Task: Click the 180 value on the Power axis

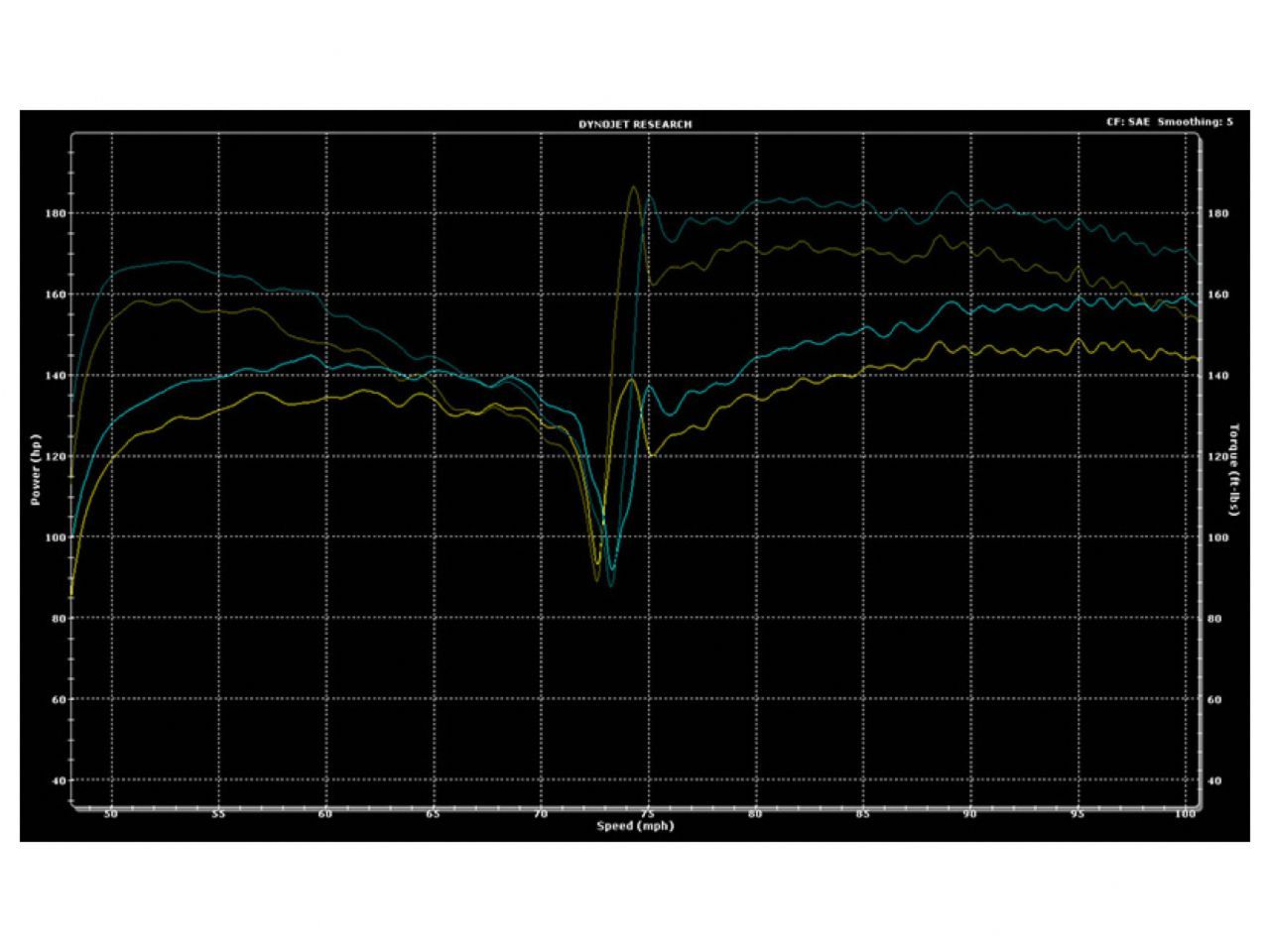Action: click(x=55, y=214)
